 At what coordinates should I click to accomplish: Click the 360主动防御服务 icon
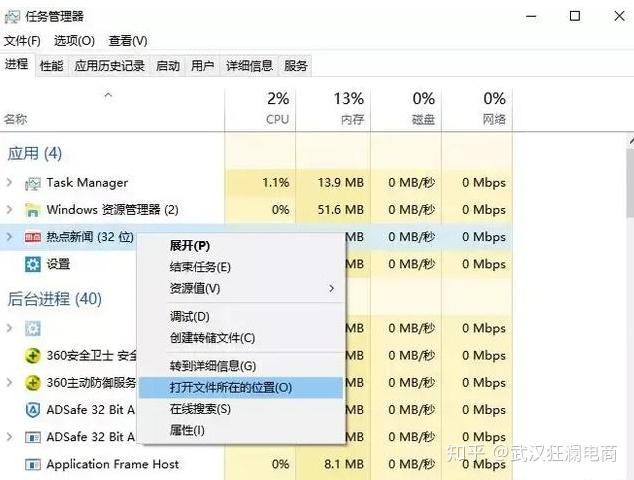click(32, 383)
